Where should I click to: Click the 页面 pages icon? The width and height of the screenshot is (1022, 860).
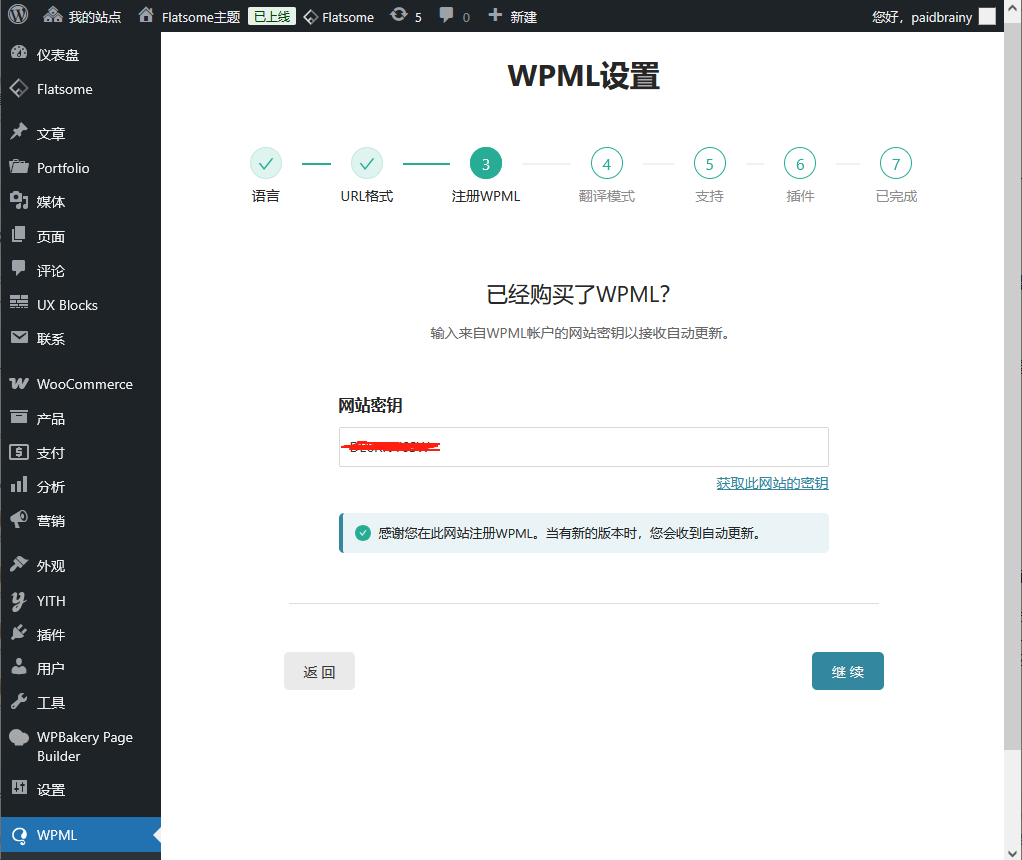[x=19, y=235]
